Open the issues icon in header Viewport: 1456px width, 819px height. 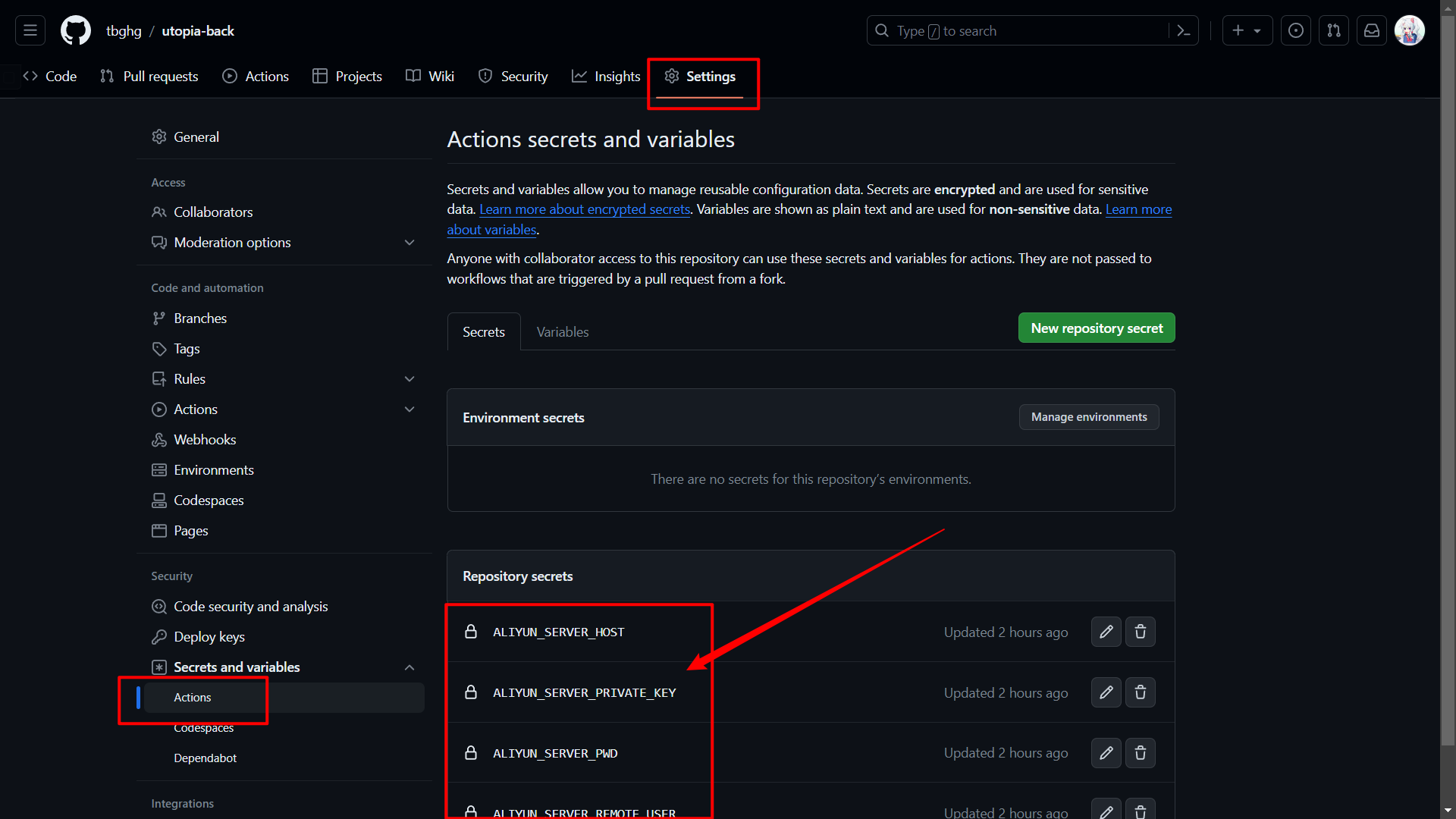[x=1296, y=31]
